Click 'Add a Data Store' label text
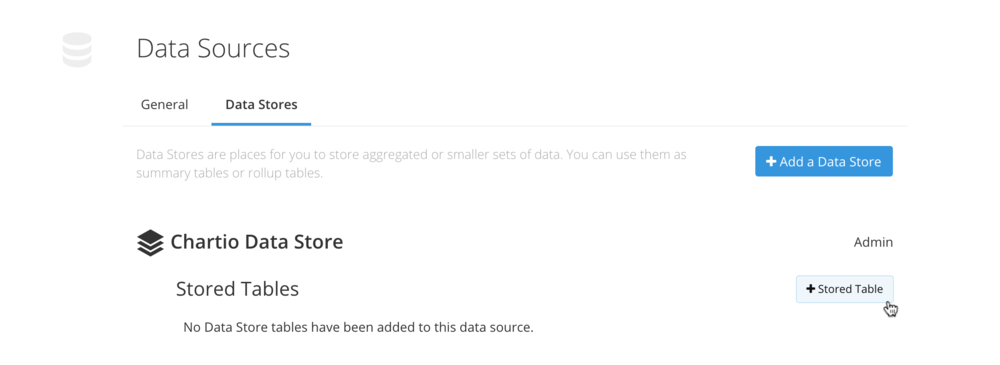This screenshot has height=365, width=1000. coord(830,161)
